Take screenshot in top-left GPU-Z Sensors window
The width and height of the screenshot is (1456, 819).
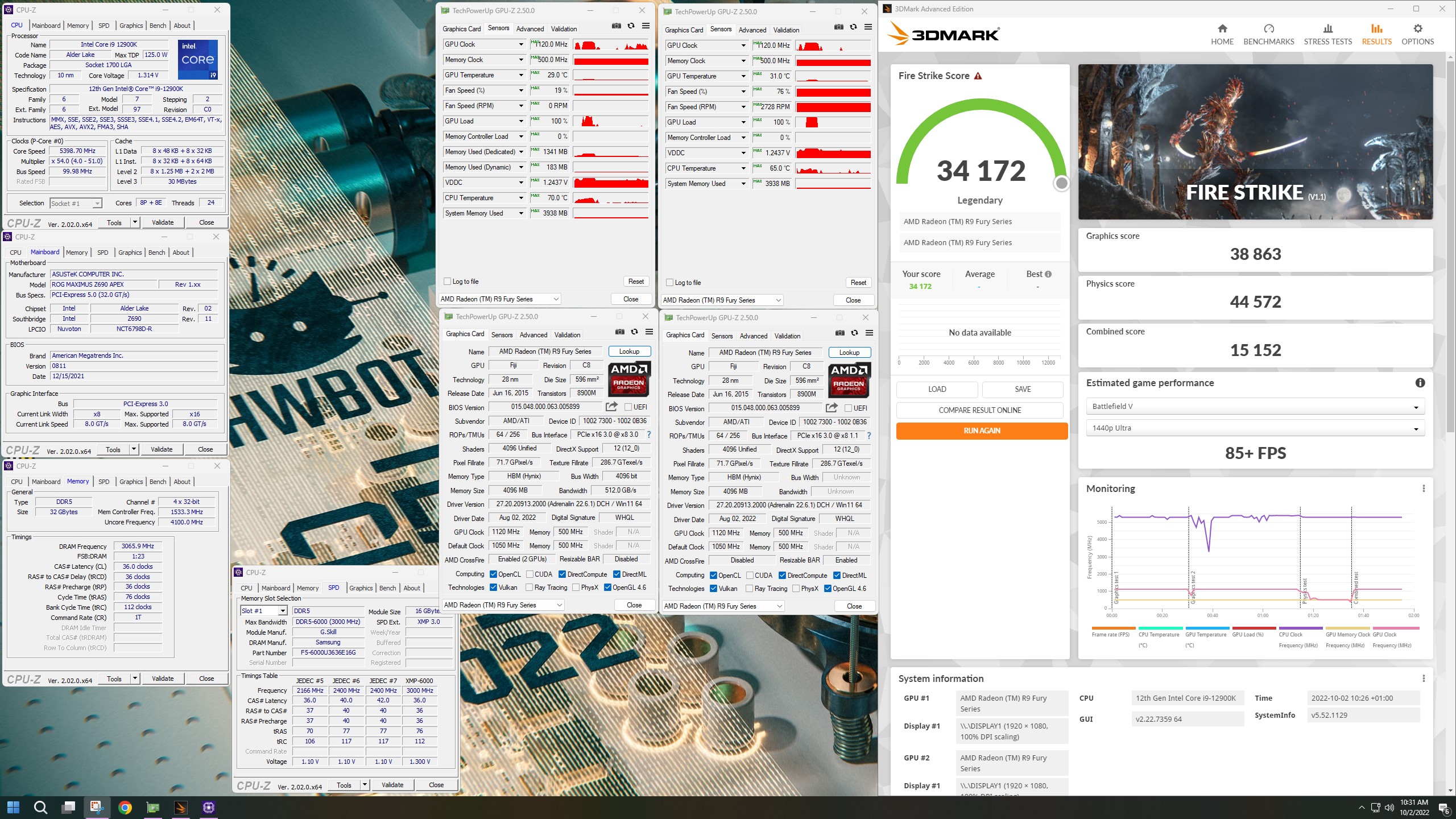click(617, 26)
